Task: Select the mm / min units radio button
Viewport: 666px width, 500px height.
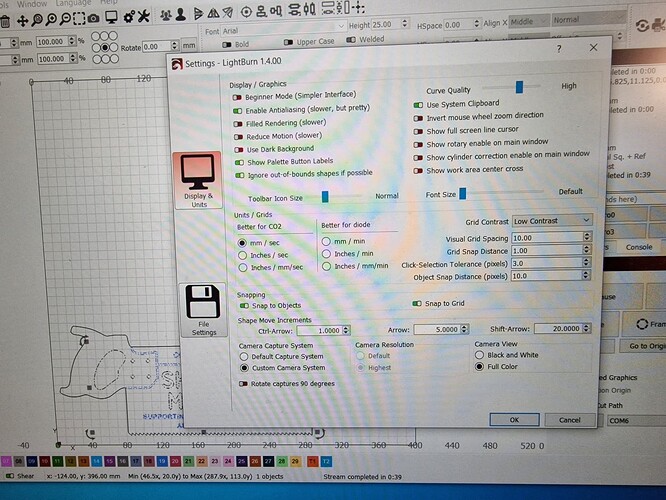Action: (x=326, y=241)
